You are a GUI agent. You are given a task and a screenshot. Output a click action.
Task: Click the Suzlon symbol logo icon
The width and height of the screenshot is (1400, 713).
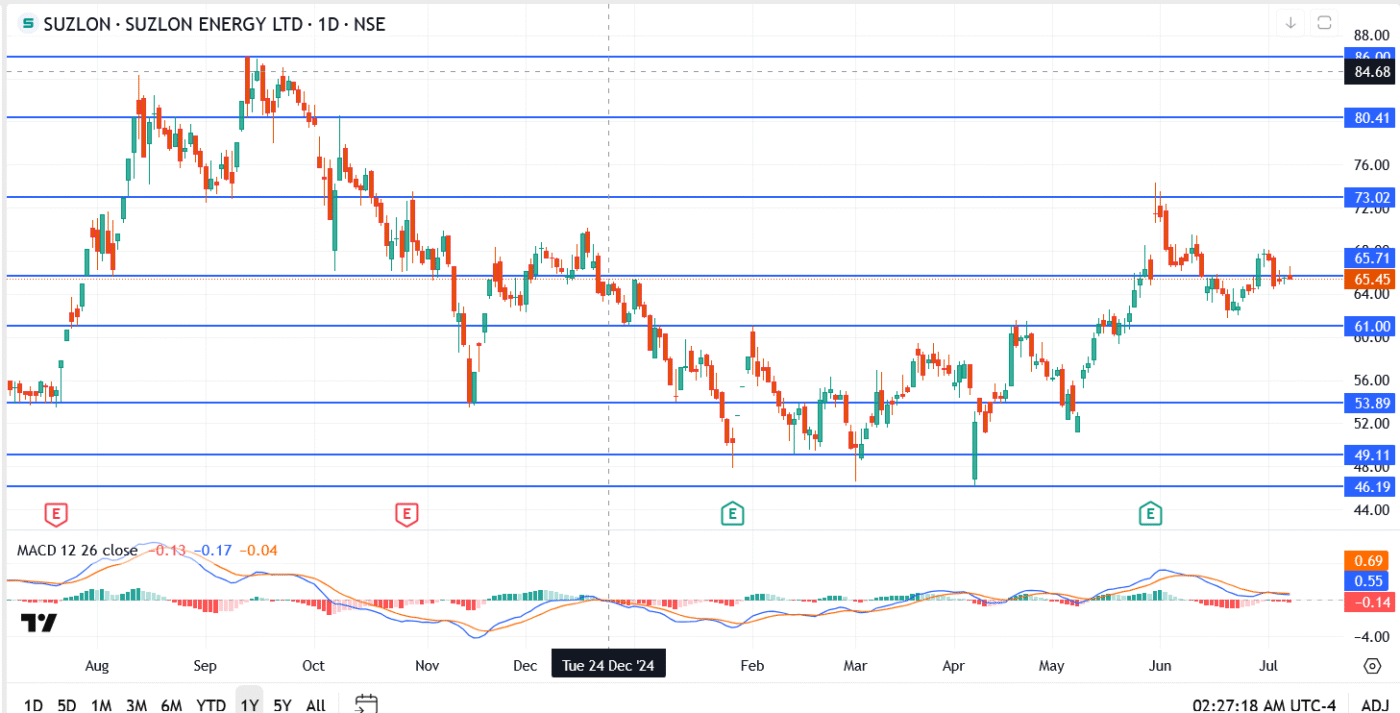coord(27,24)
